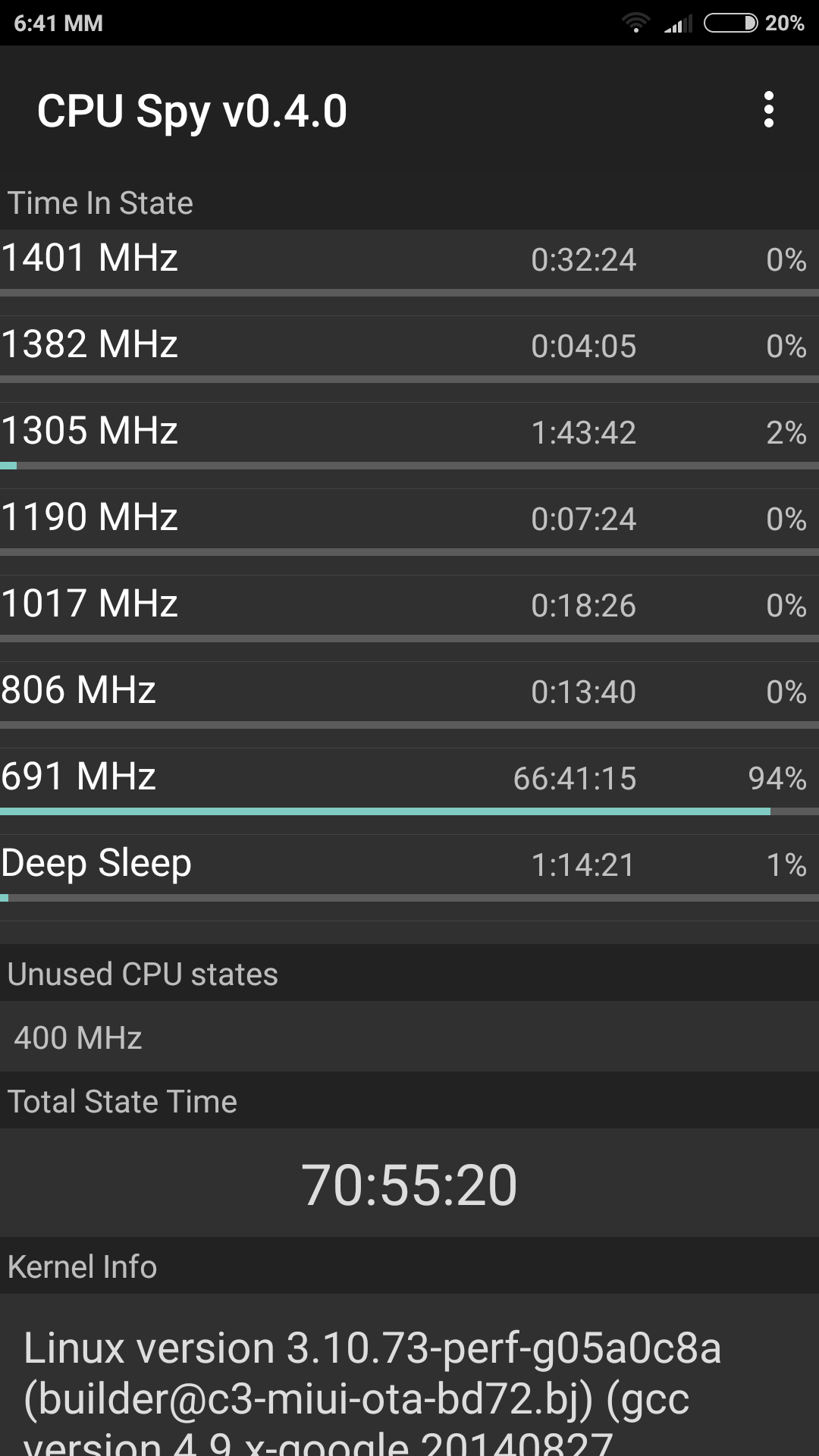Tap the 94% usage label

(x=777, y=779)
